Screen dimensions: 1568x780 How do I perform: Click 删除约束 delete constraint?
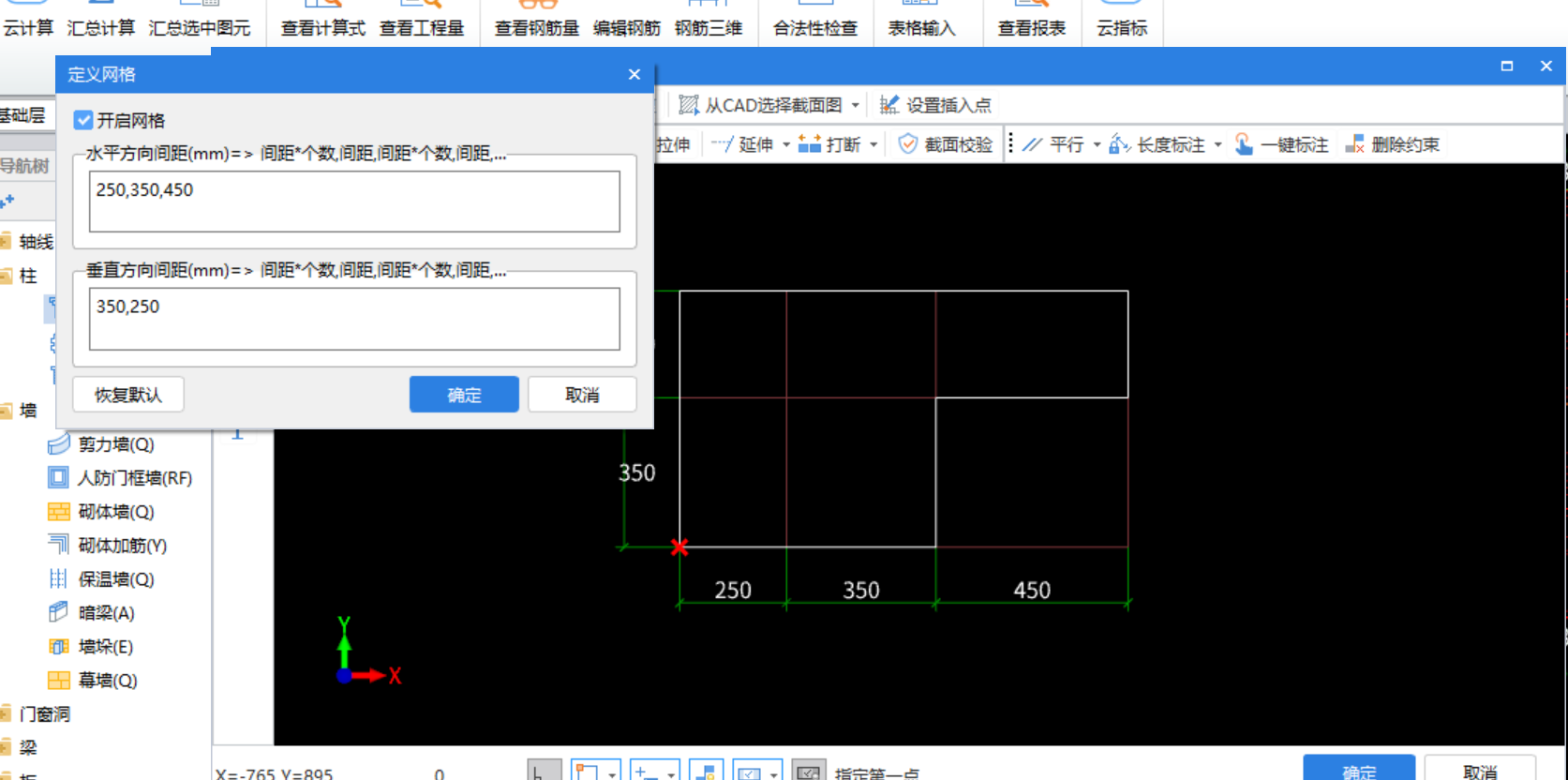1393,144
